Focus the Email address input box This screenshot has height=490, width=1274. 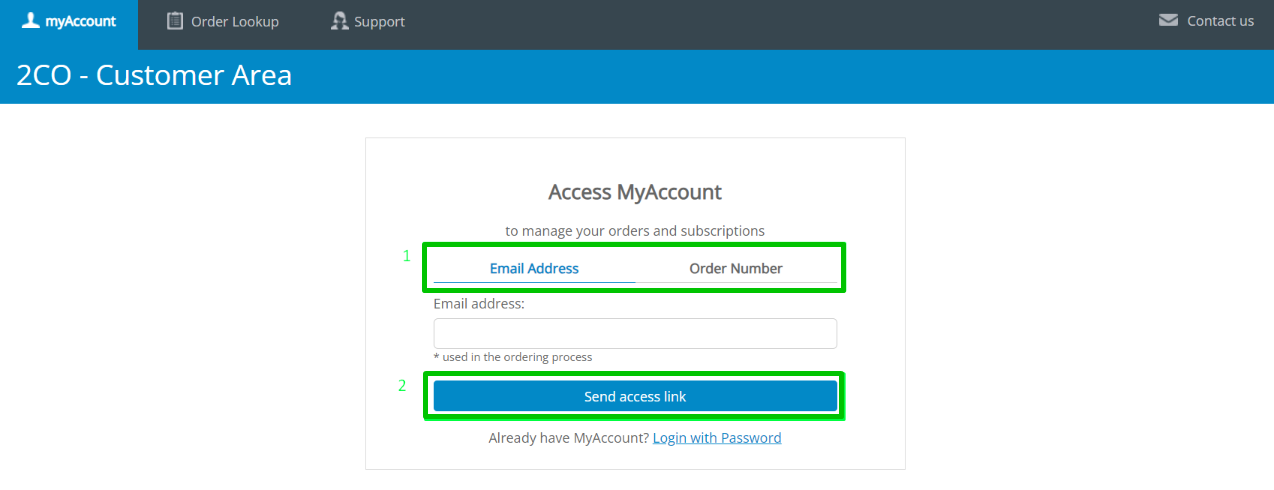point(635,333)
